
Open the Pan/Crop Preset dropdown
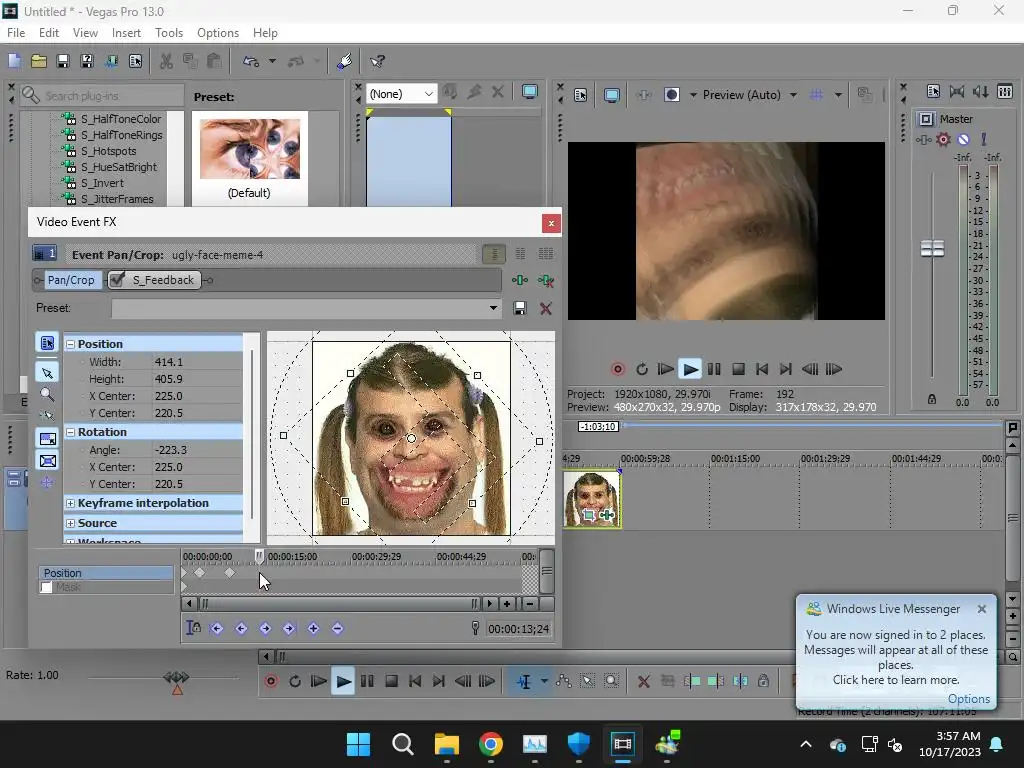[x=493, y=308]
